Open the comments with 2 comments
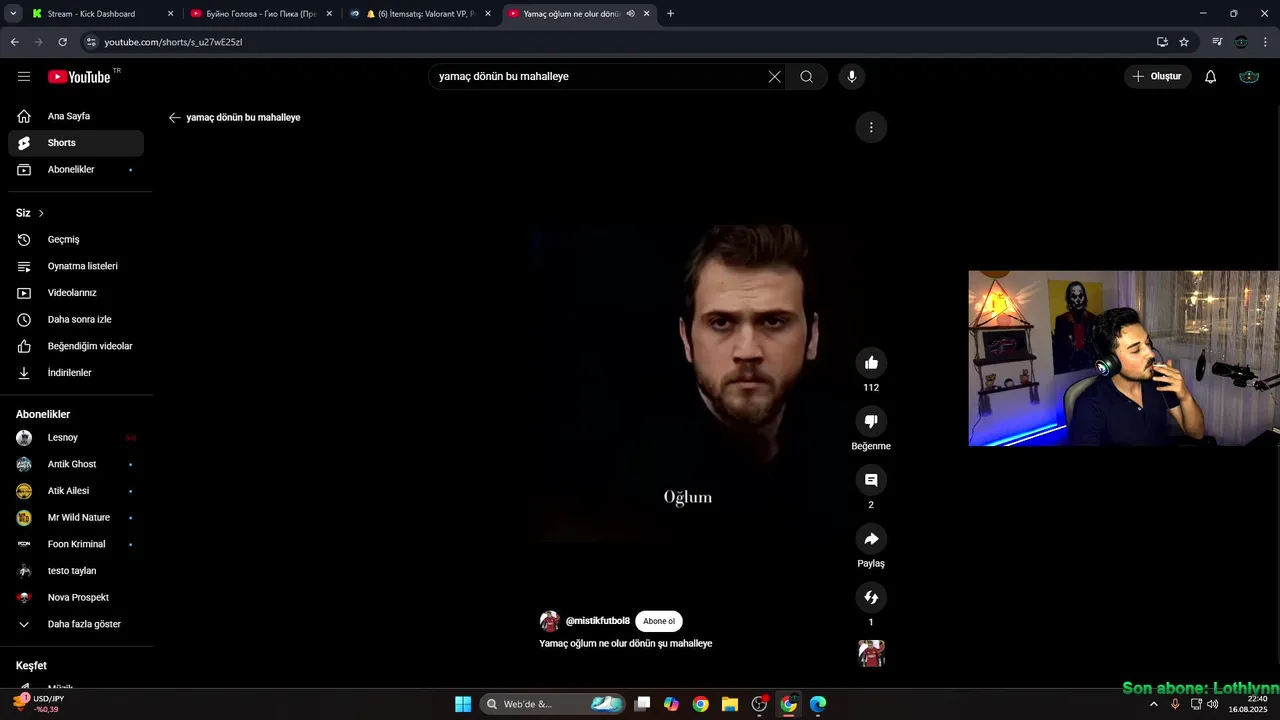Image resolution: width=1280 pixels, height=720 pixels. [871, 480]
